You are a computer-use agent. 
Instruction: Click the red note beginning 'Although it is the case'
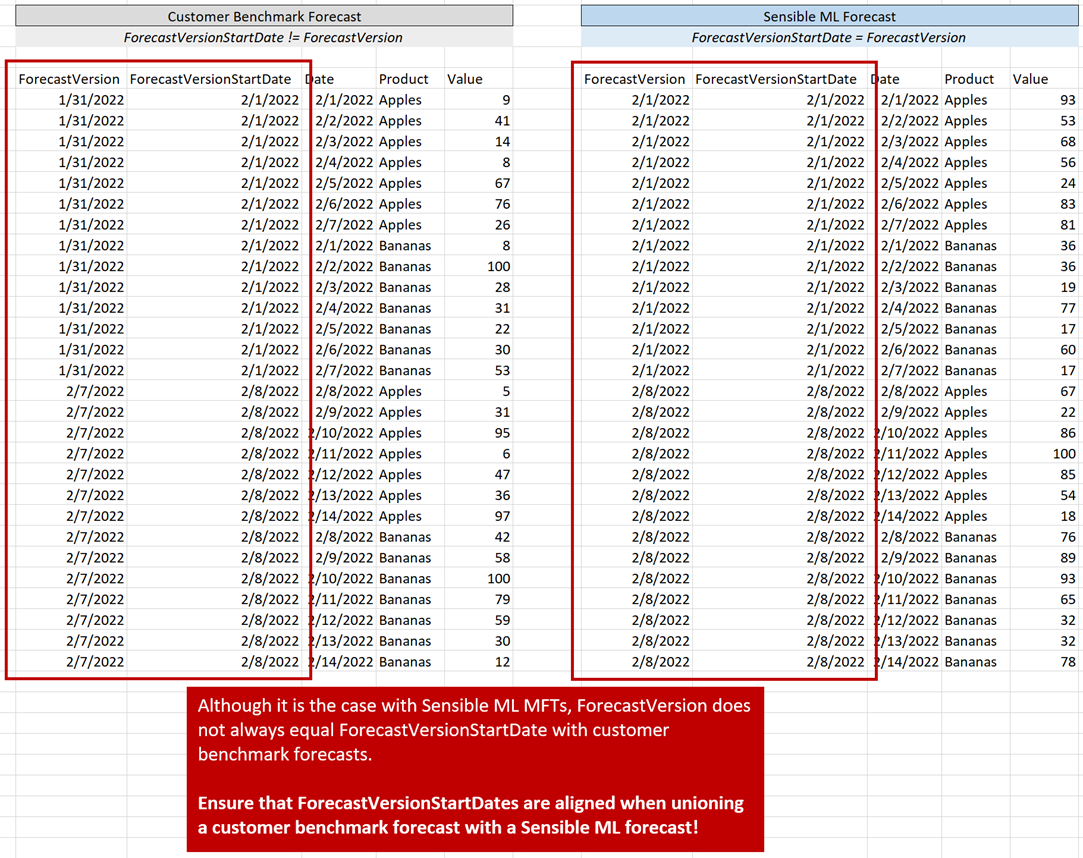pyautogui.click(x=475, y=769)
